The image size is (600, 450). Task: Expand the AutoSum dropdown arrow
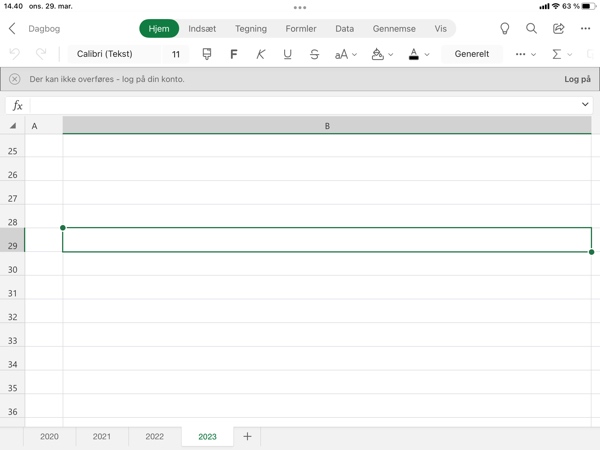(570, 55)
